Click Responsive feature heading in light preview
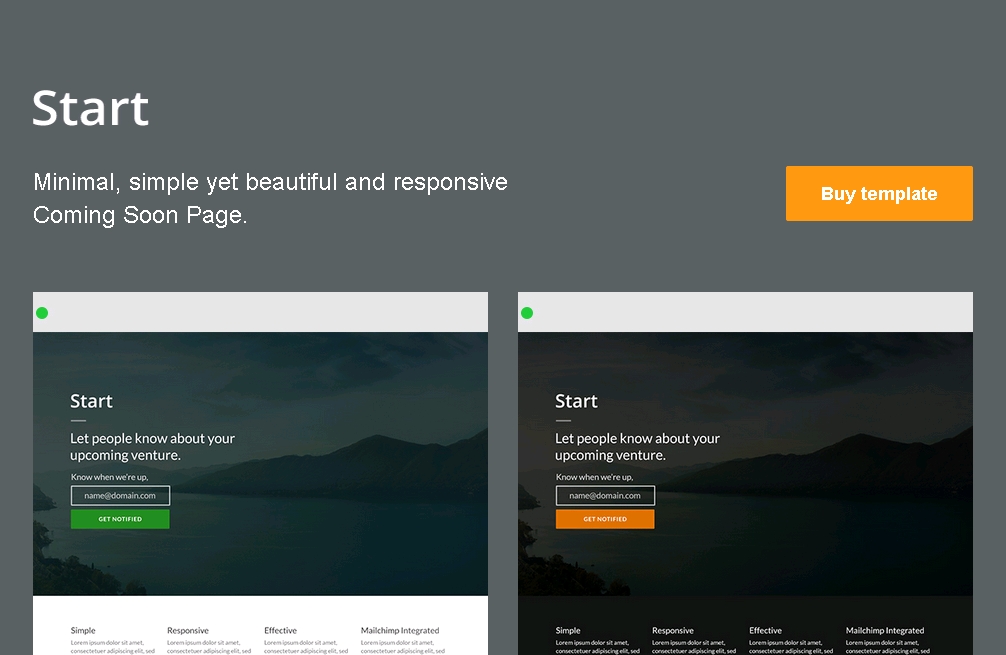Screen dimensions: 1006x655 [188, 630]
